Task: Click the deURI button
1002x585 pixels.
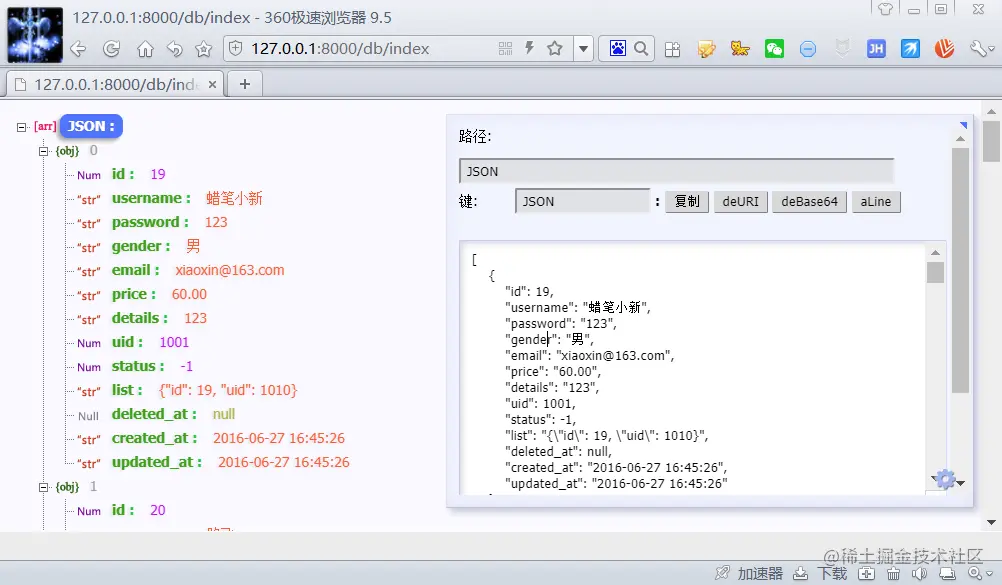Action: coord(741,201)
